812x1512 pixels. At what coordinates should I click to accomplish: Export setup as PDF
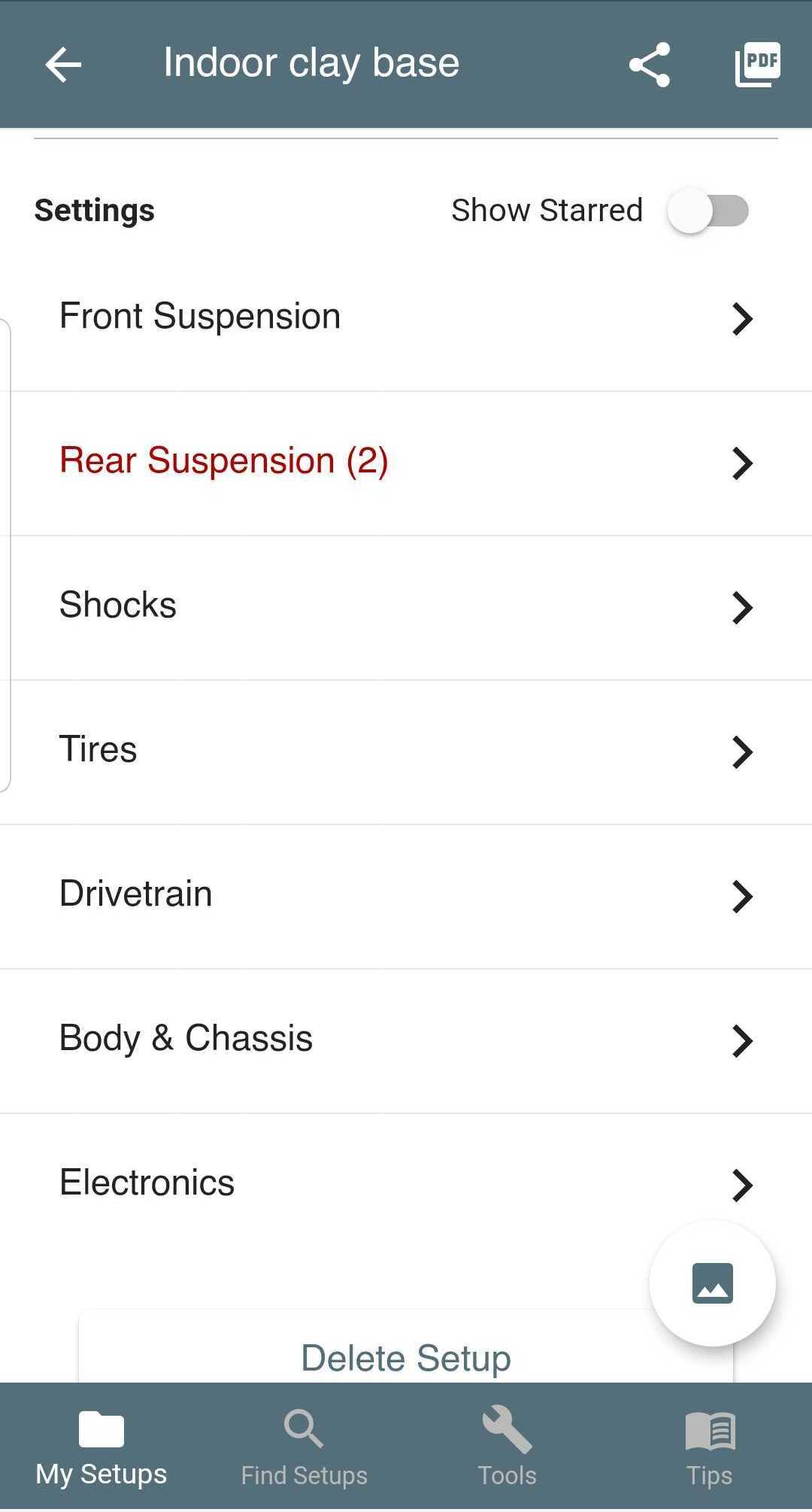coord(757,65)
